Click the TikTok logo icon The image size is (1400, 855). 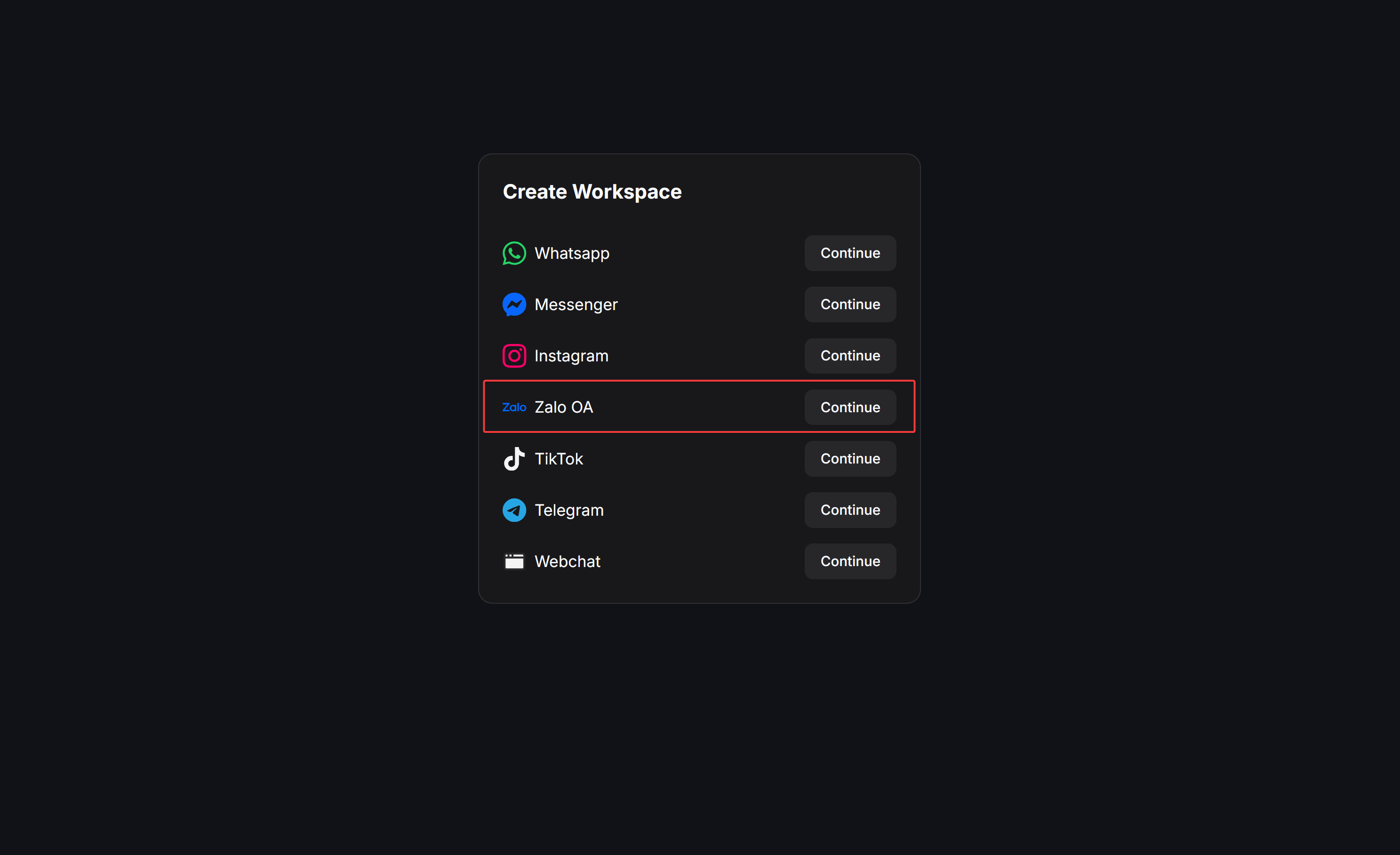[x=514, y=458]
